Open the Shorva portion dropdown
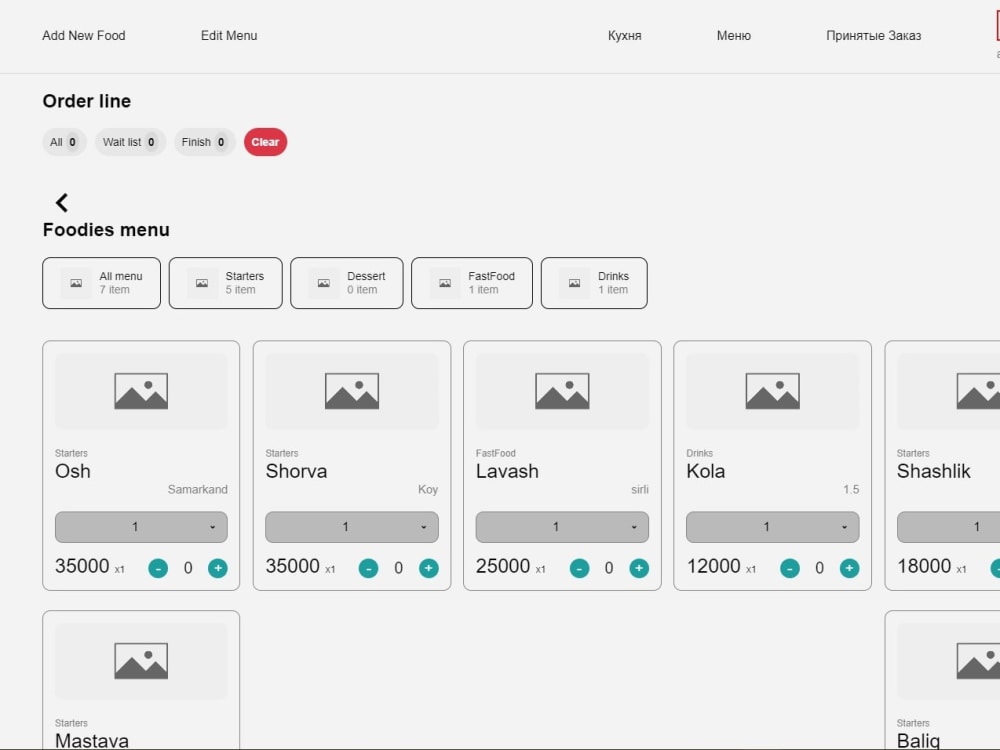 (x=351, y=527)
